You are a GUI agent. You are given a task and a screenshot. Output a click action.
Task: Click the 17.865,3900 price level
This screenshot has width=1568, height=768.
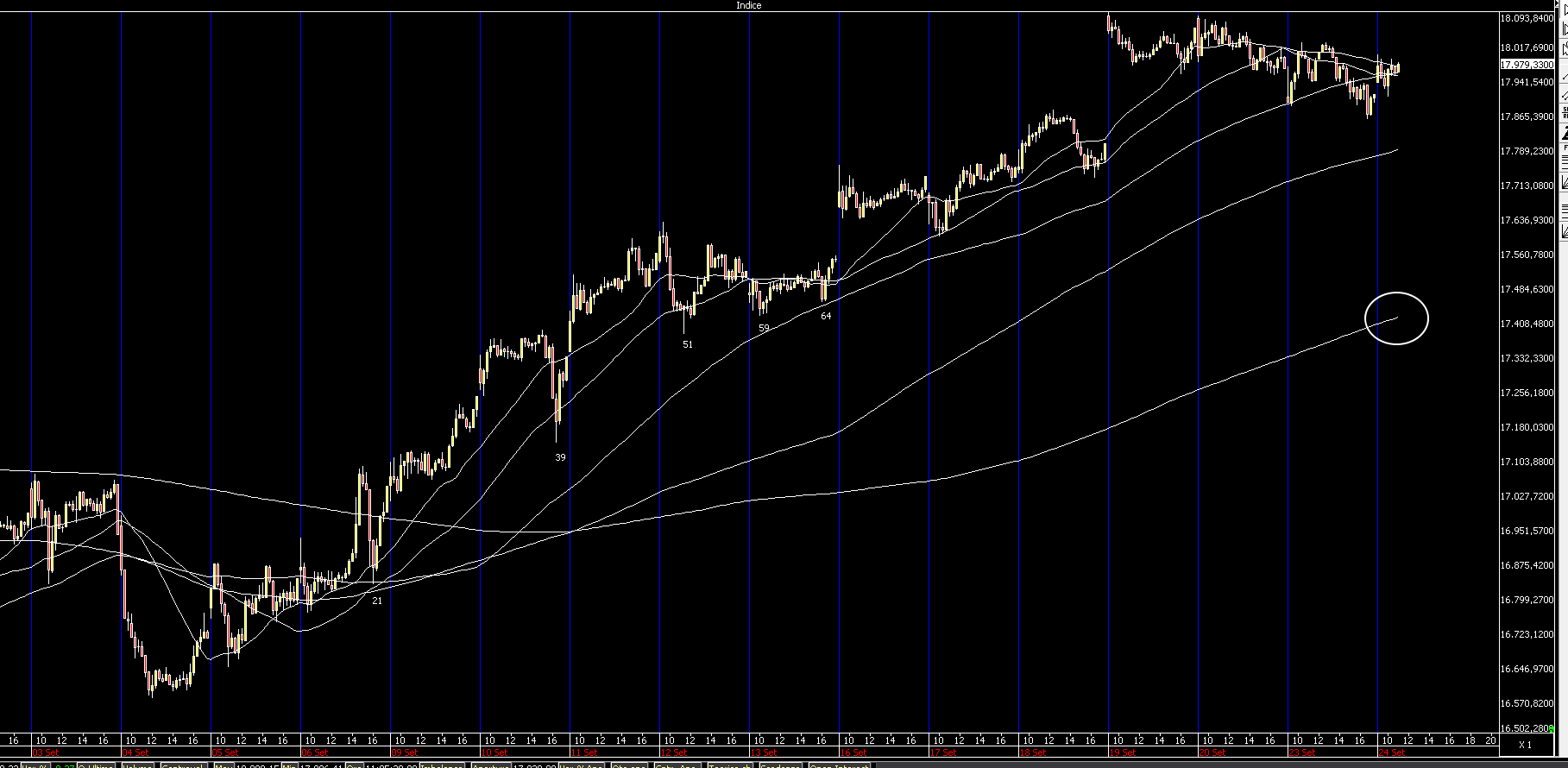click(1527, 116)
